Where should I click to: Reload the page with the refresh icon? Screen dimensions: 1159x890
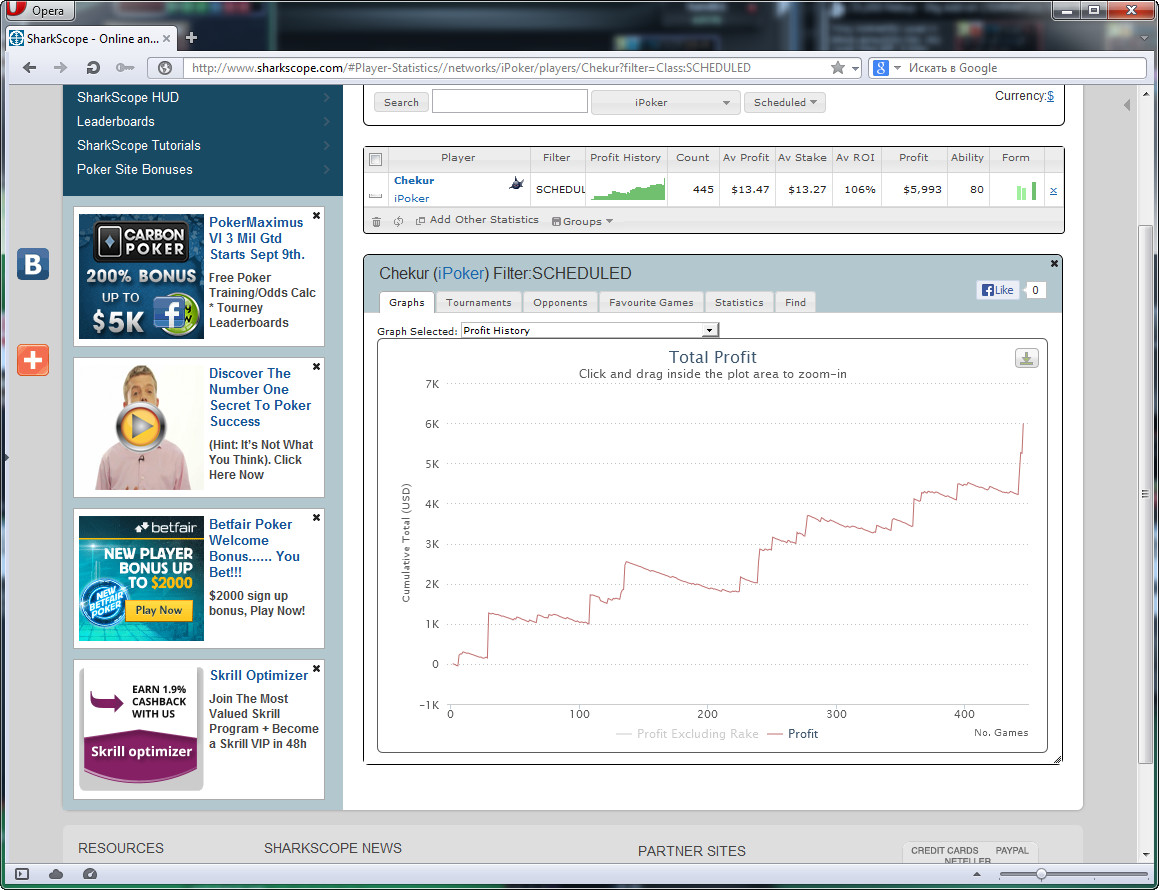click(x=93, y=68)
